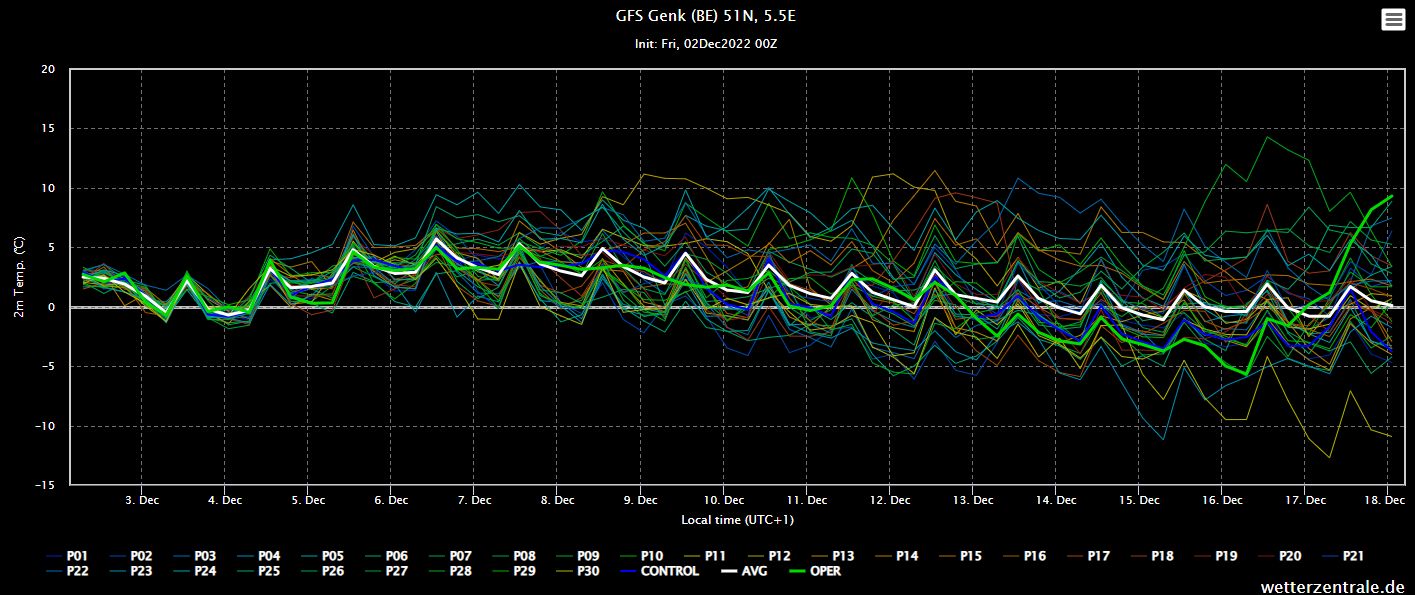The height and width of the screenshot is (595, 1415).
Task: Hide the P10 ensemble member
Action: [x=643, y=556]
